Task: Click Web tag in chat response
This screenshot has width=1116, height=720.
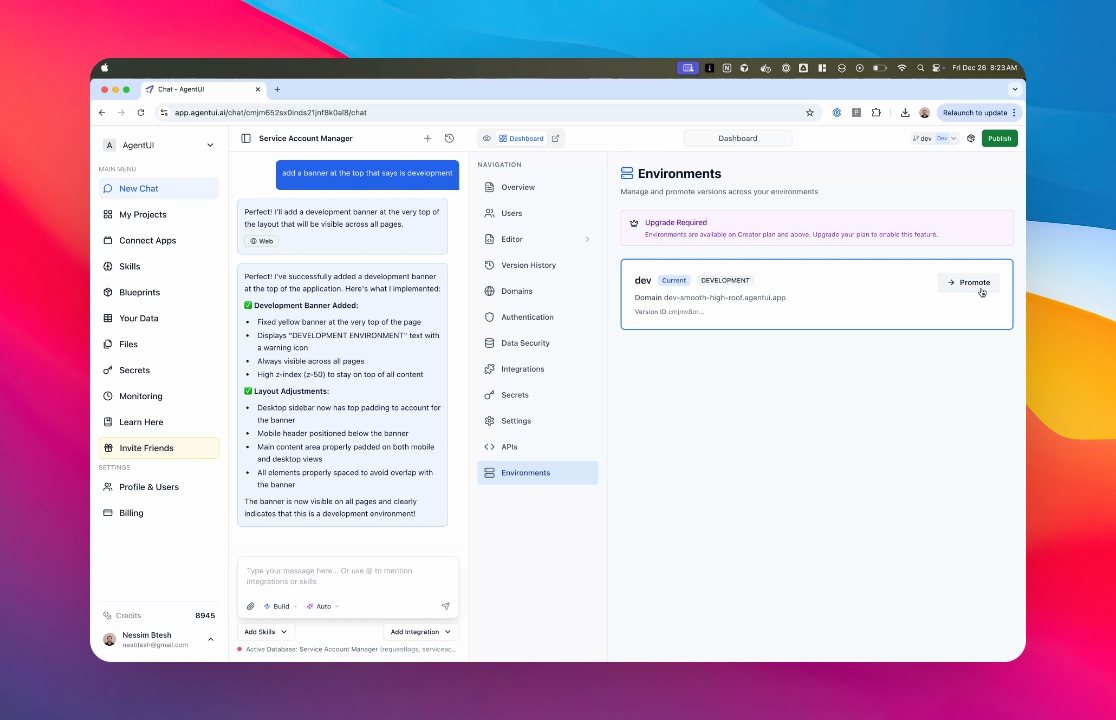Action: [x=261, y=241]
